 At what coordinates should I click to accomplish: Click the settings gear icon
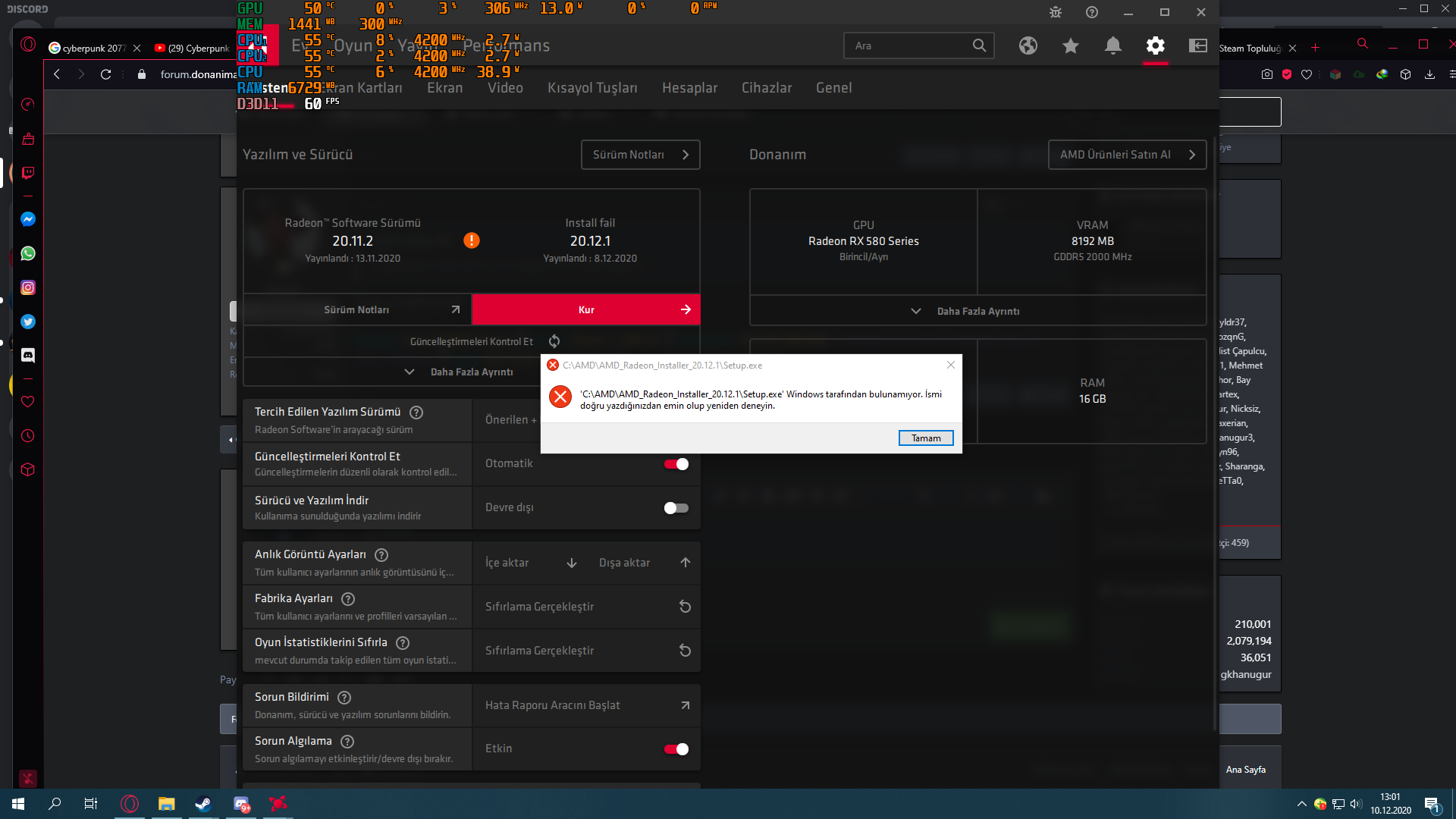click(x=1155, y=45)
